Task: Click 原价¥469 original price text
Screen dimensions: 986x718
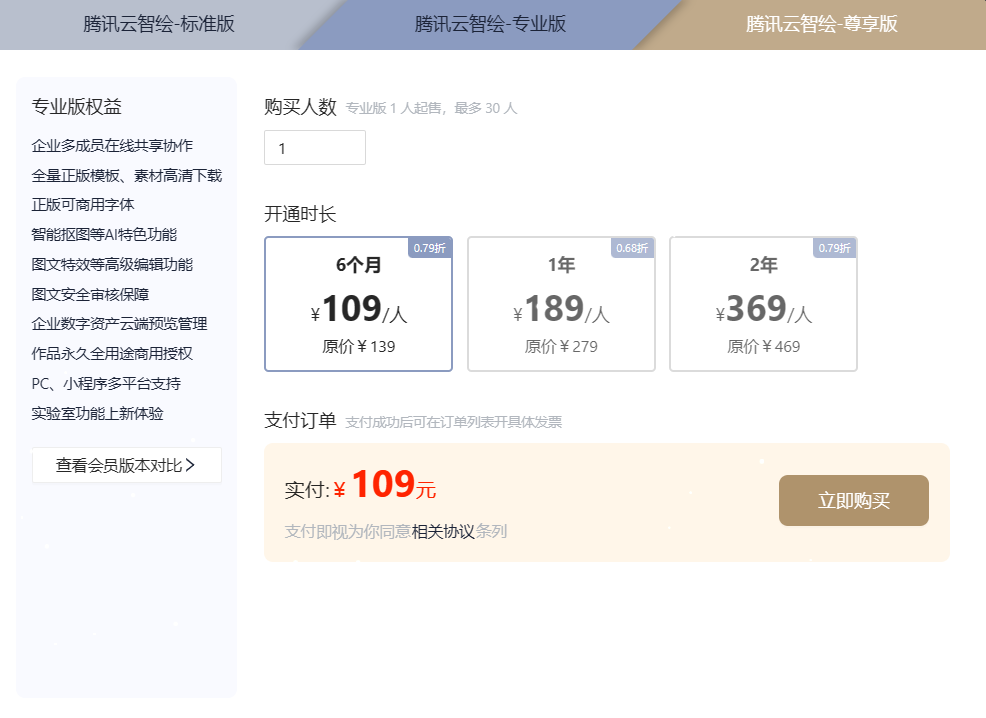Action: coord(763,346)
